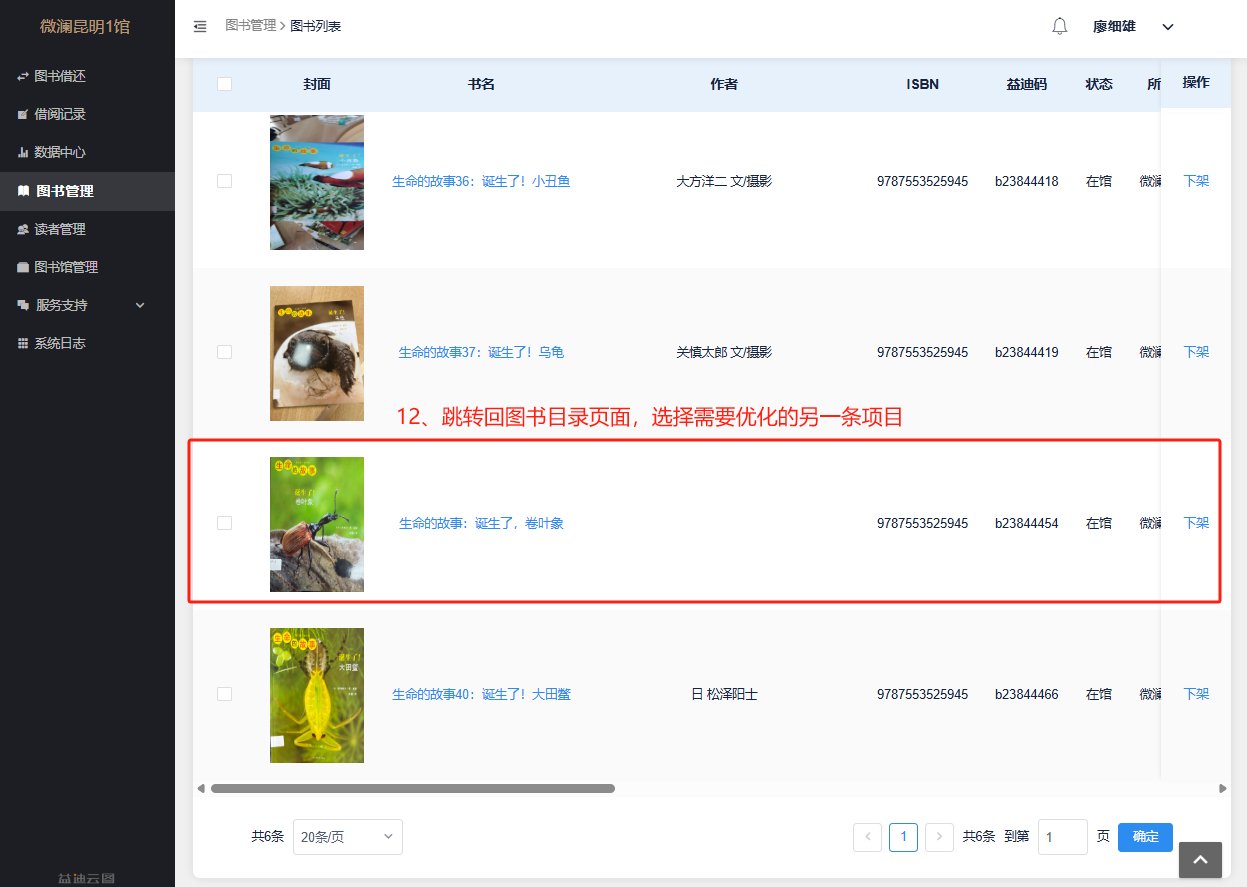1247x887 pixels.
Task: Click the page number input field
Action: click(x=1062, y=837)
